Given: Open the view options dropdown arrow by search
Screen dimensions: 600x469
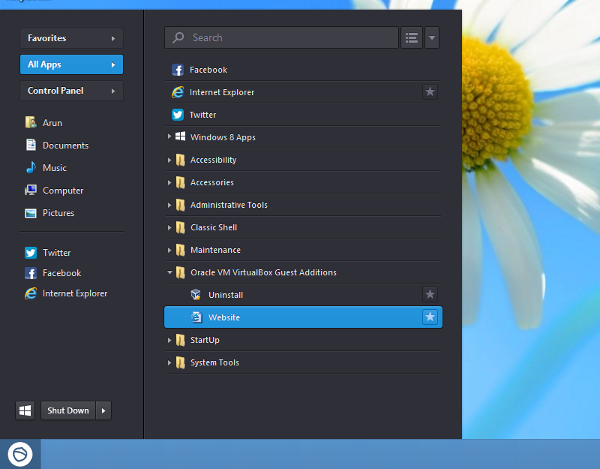Looking at the screenshot, I should click(x=432, y=37).
